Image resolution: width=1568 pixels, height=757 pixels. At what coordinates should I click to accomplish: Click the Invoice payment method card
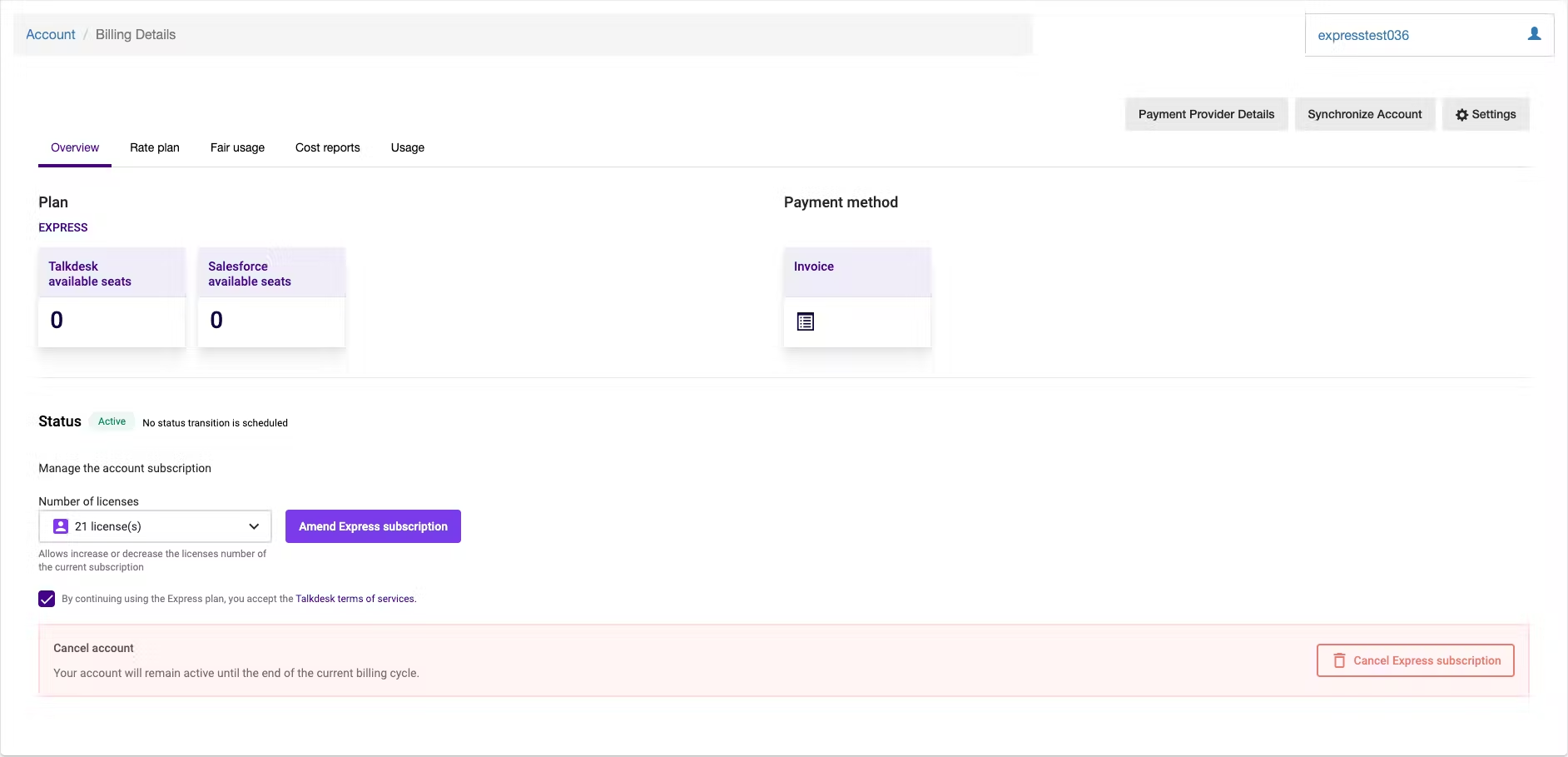[x=857, y=297]
